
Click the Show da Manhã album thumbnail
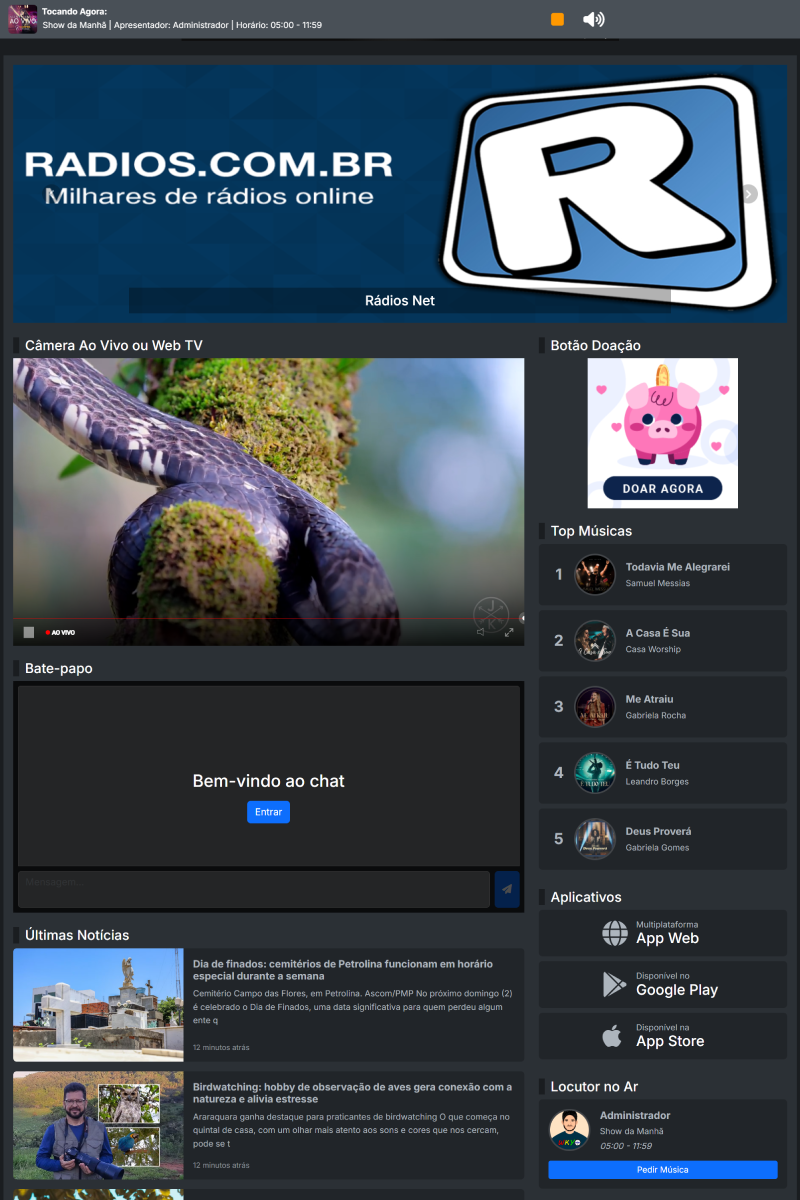(22, 19)
